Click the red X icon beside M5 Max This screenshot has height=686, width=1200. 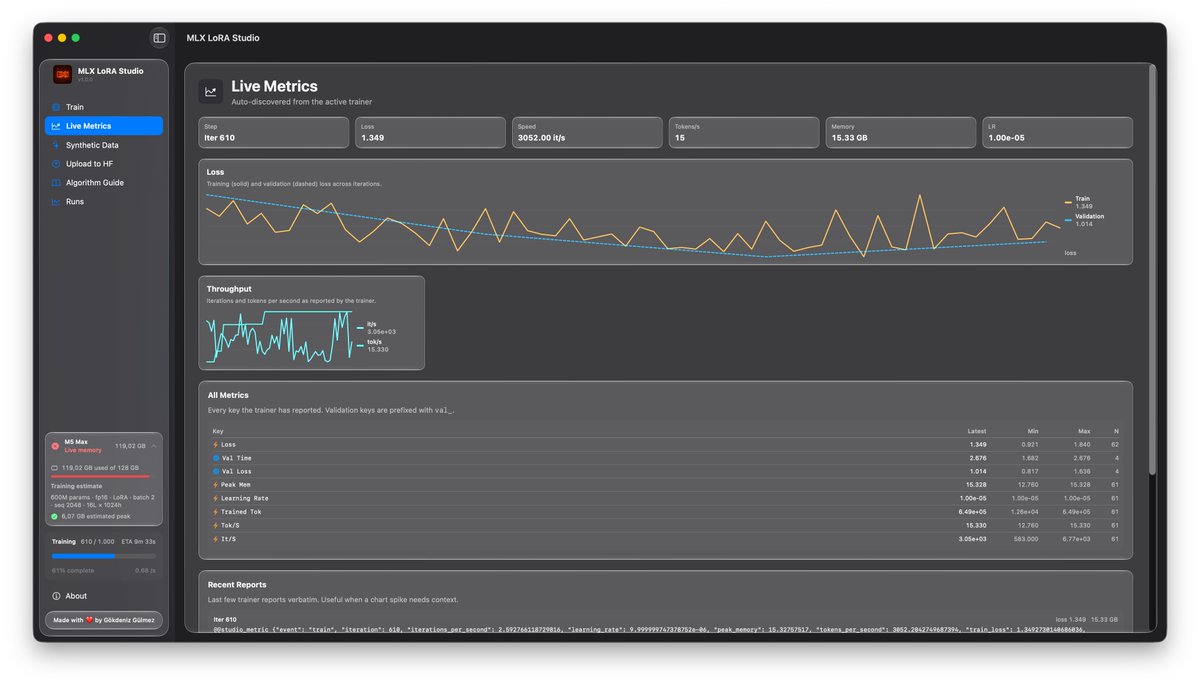click(x=56, y=446)
